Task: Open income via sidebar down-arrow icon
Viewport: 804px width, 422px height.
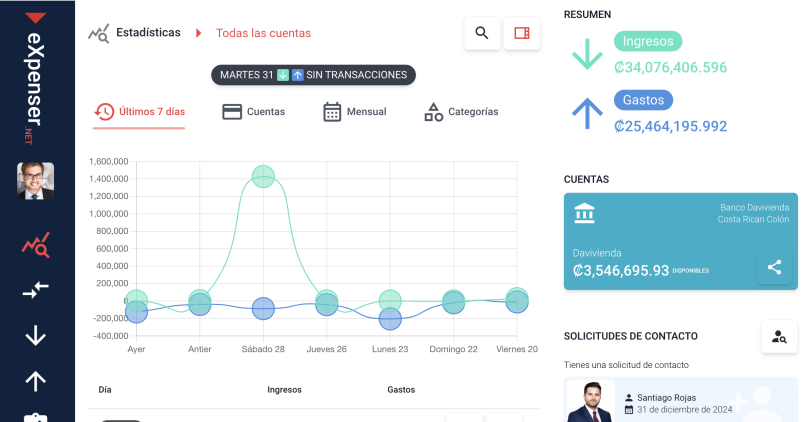Action: [x=36, y=335]
